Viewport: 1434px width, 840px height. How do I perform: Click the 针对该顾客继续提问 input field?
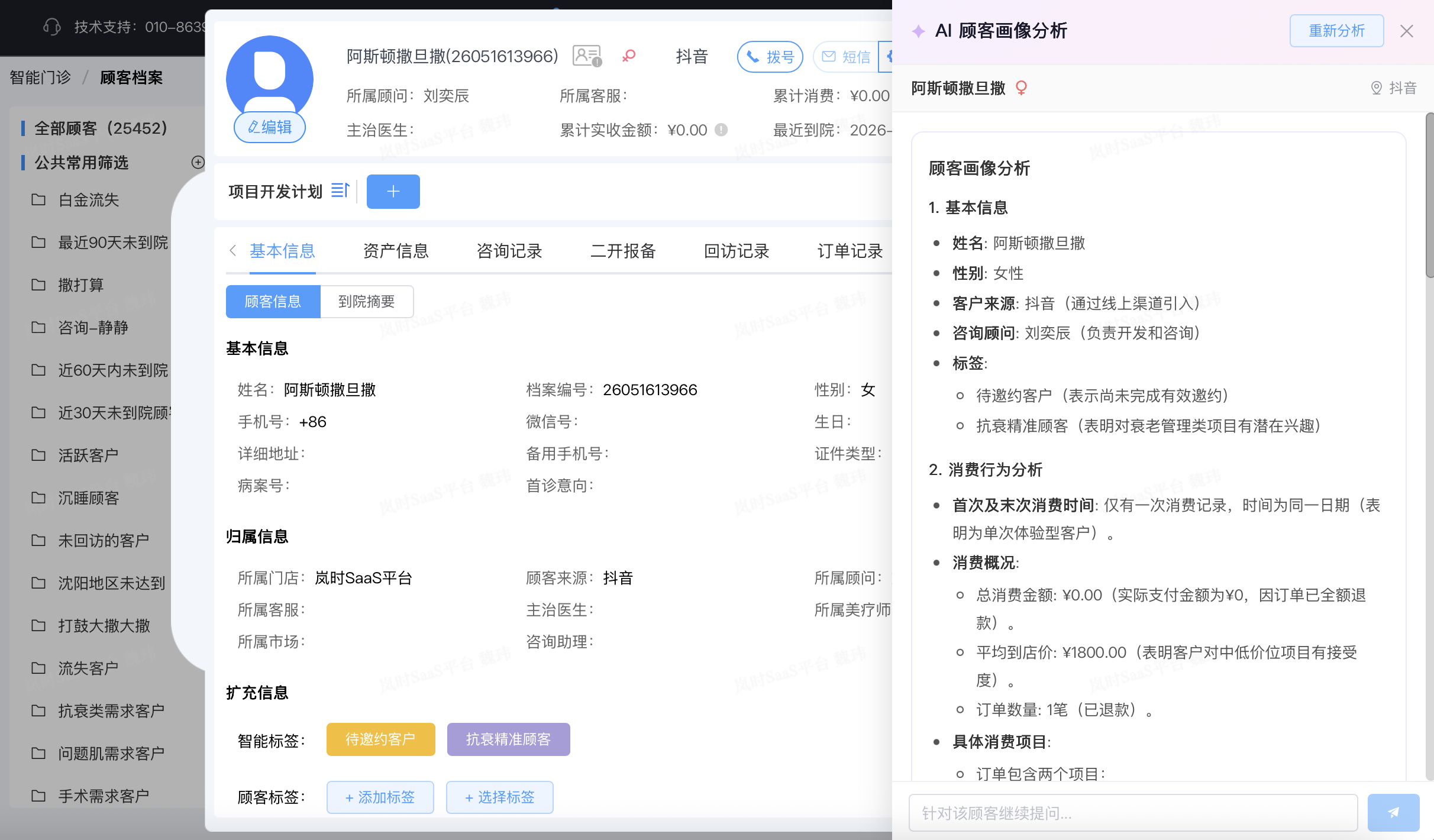(1133, 813)
